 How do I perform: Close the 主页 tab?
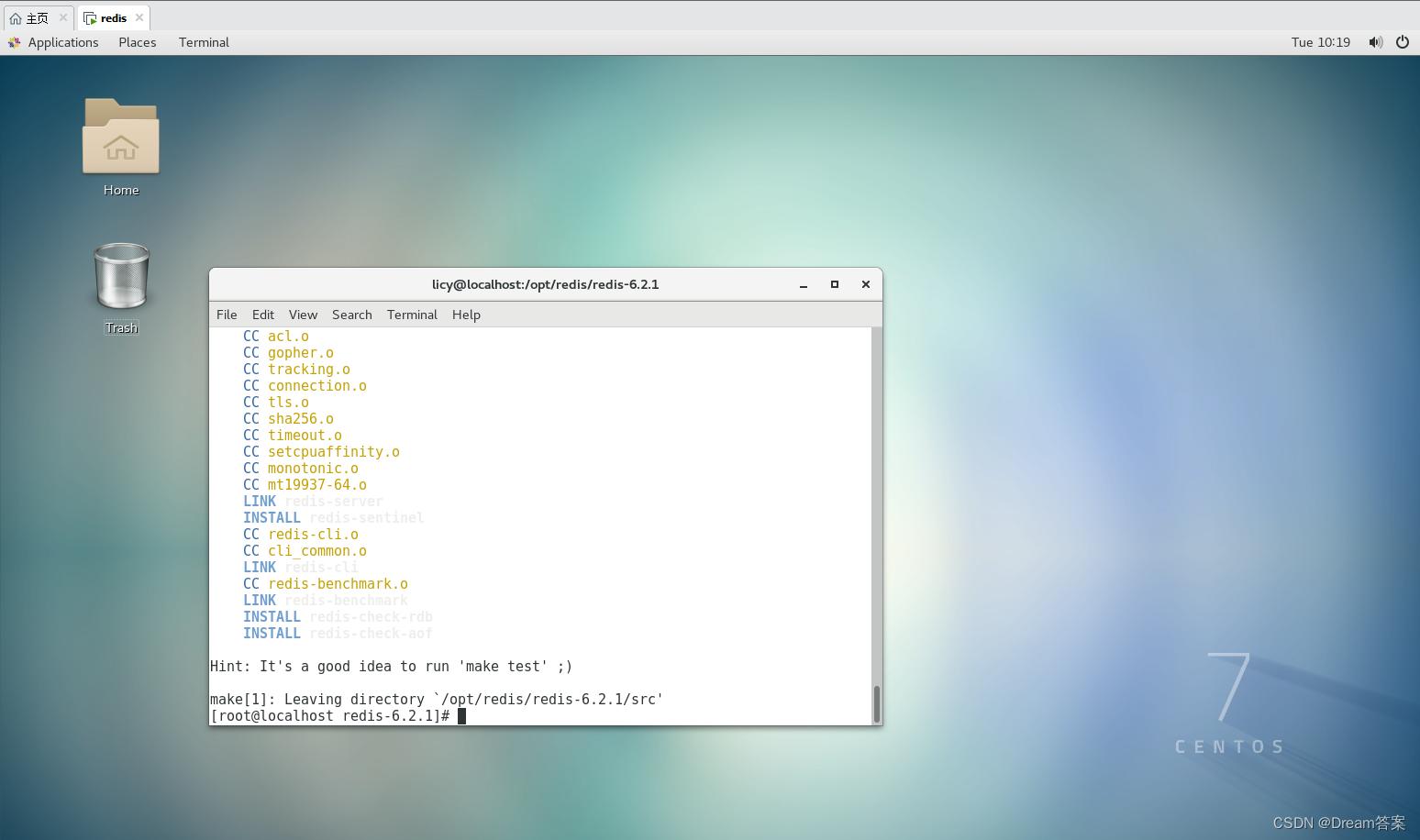click(x=63, y=17)
